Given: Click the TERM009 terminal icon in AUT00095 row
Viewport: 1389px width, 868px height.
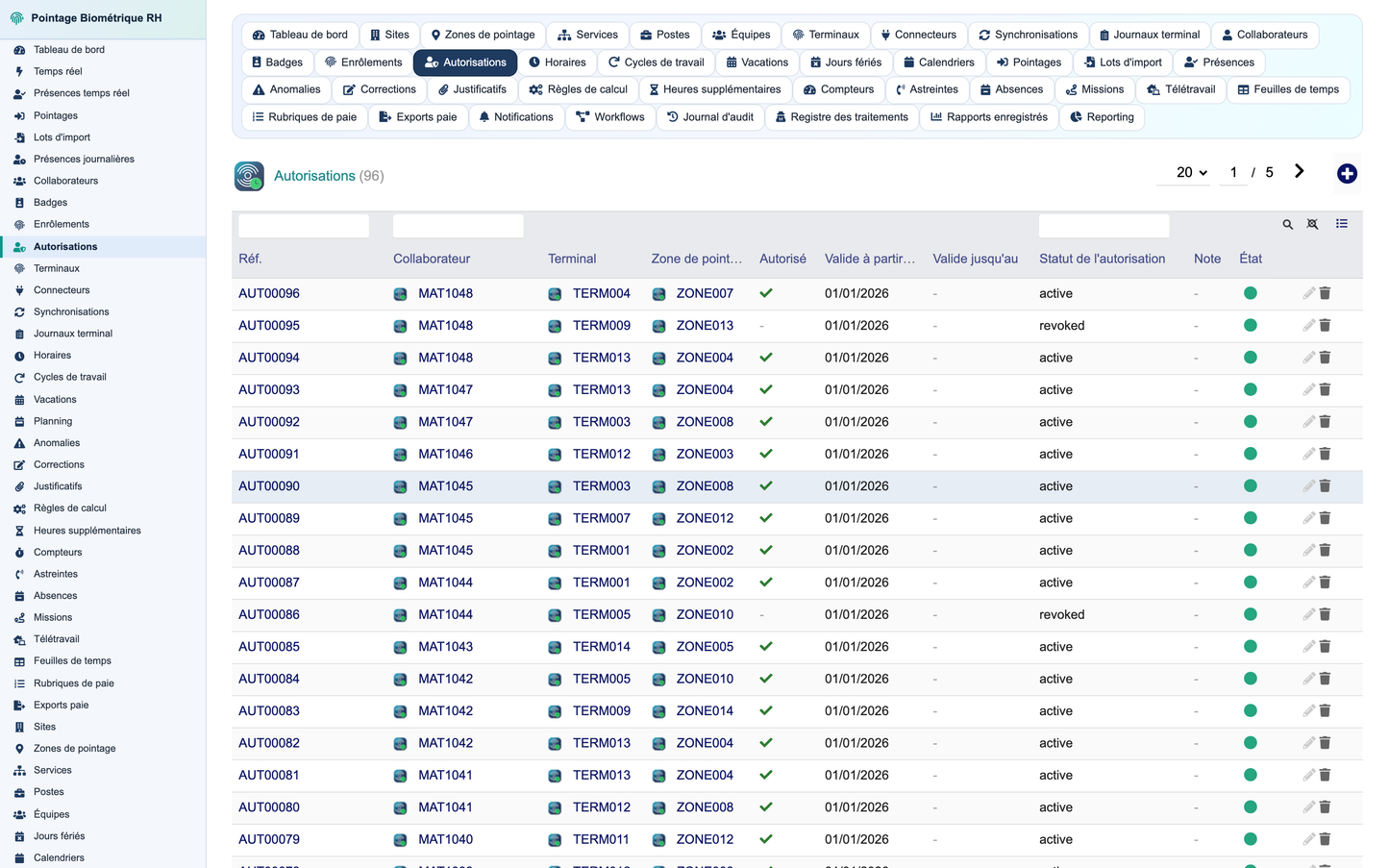Looking at the screenshot, I should pos(555,326).
